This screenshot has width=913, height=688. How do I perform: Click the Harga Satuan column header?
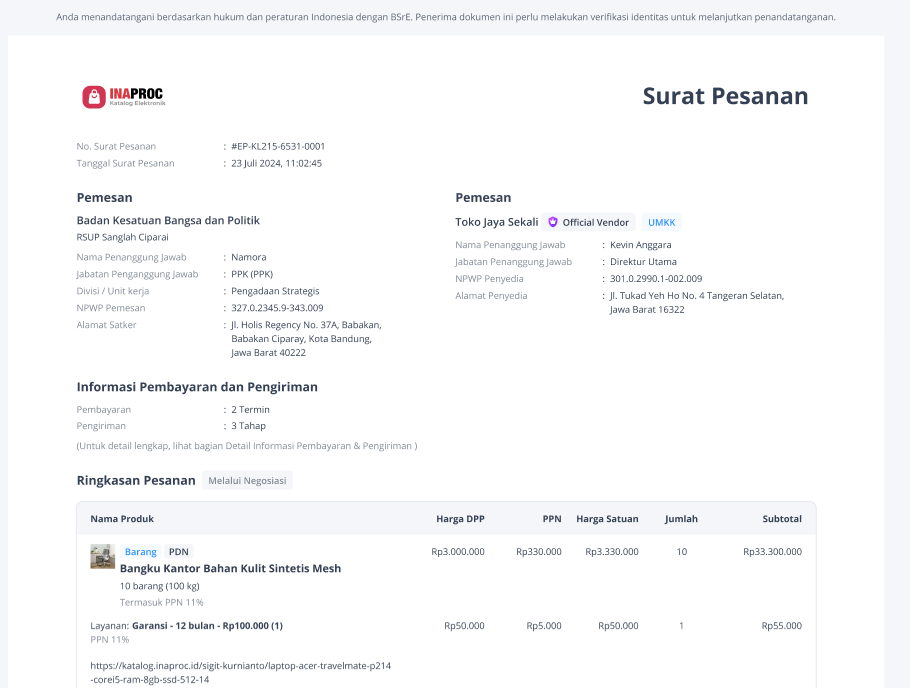tap(607, 519)
